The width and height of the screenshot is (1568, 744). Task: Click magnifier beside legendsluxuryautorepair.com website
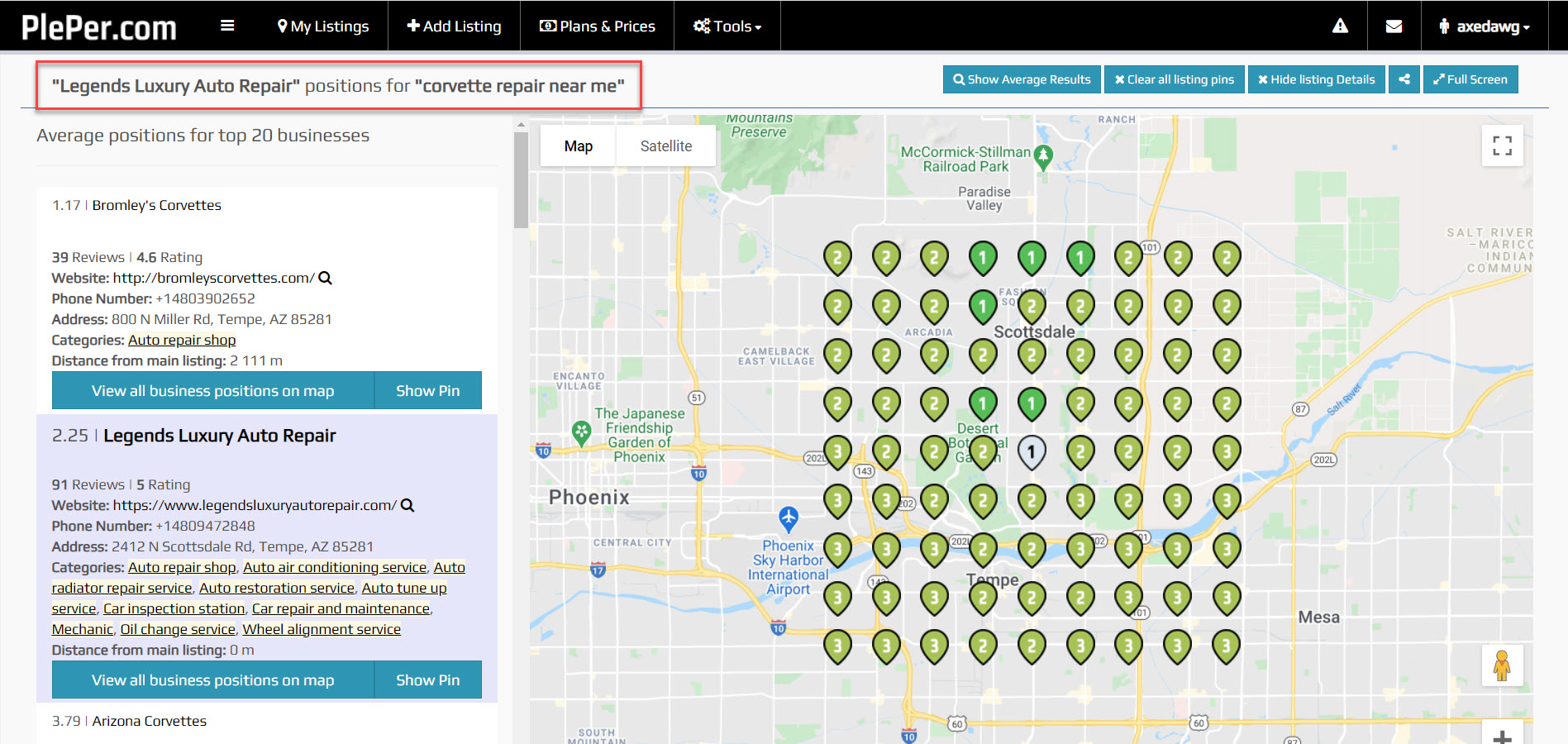407,505
